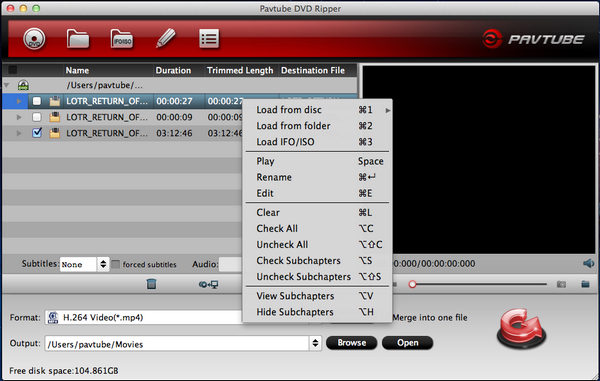This screenshot has height=381, width=600.
Task: Mute audio with the speaker icon
Action: [x=588, y=264]
